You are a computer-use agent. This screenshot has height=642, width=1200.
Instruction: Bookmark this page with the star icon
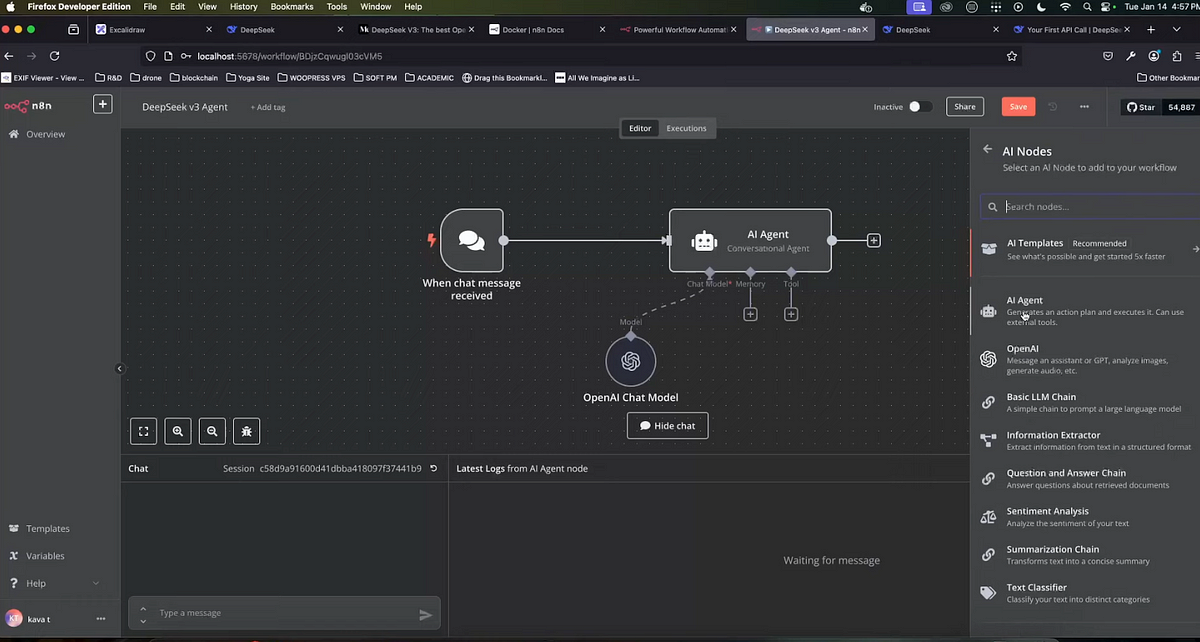pyautogui.click(x=1012, y=56)
